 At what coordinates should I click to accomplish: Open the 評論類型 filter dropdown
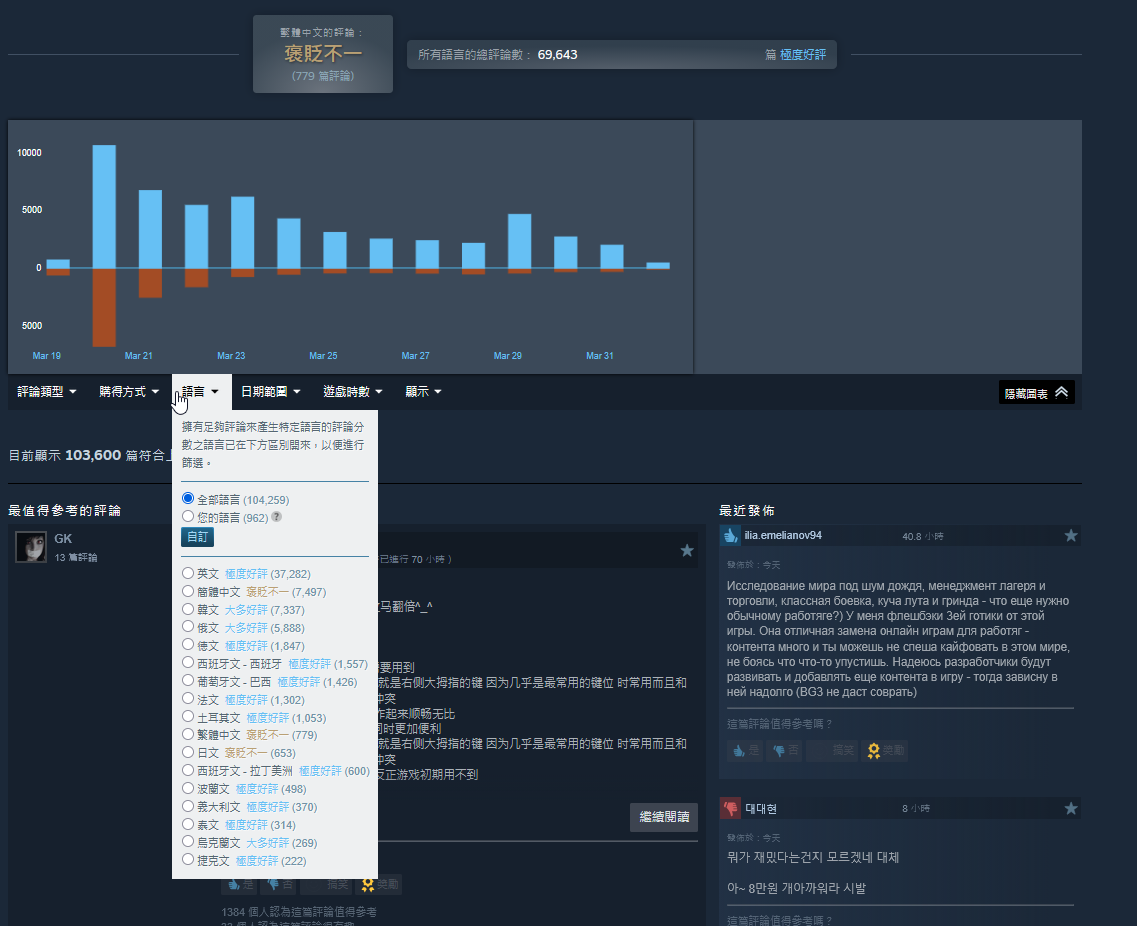coord(46,391)
